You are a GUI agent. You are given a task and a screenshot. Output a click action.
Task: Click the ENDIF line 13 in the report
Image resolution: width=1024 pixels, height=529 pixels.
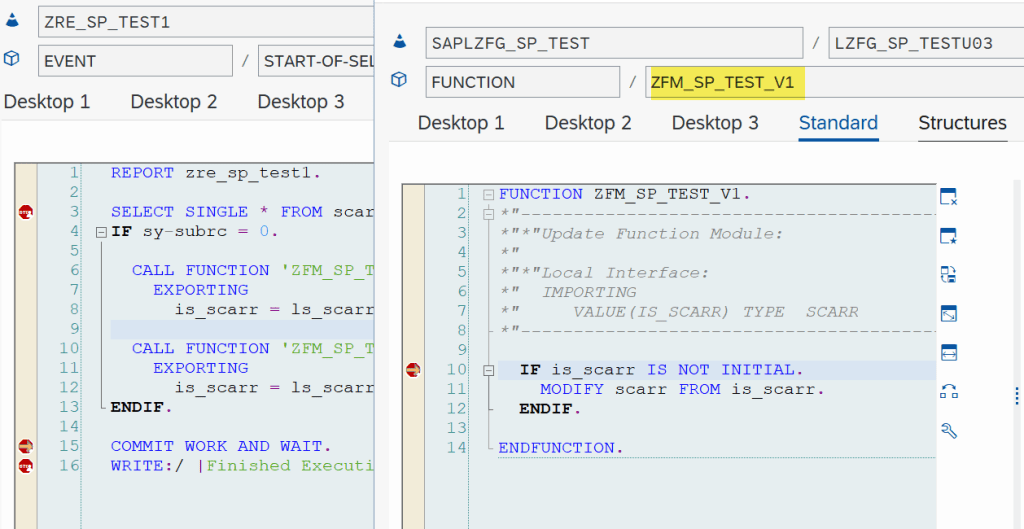(x=142, y=408)
